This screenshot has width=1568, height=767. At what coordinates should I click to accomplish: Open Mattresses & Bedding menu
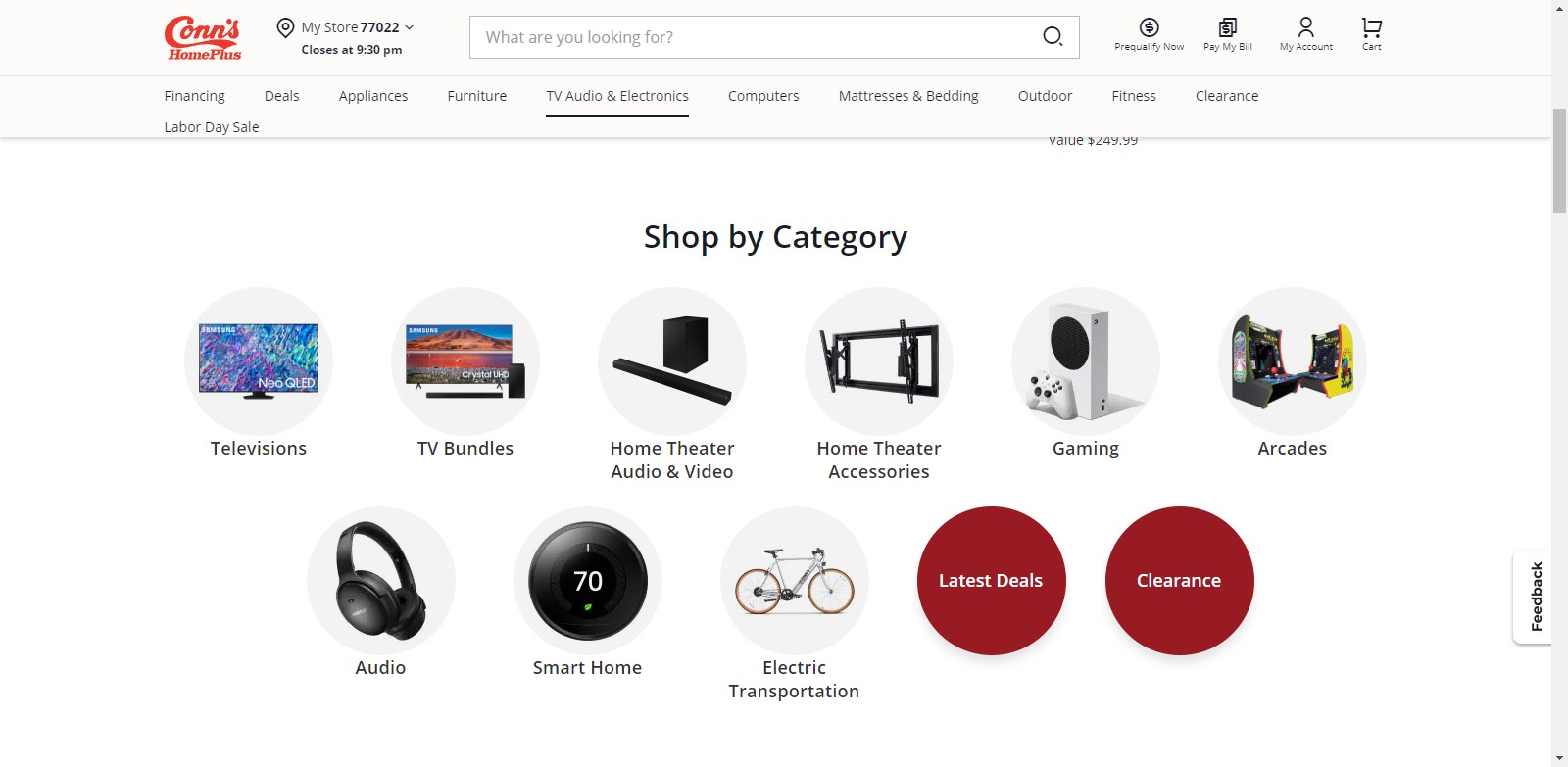[908, 96]
